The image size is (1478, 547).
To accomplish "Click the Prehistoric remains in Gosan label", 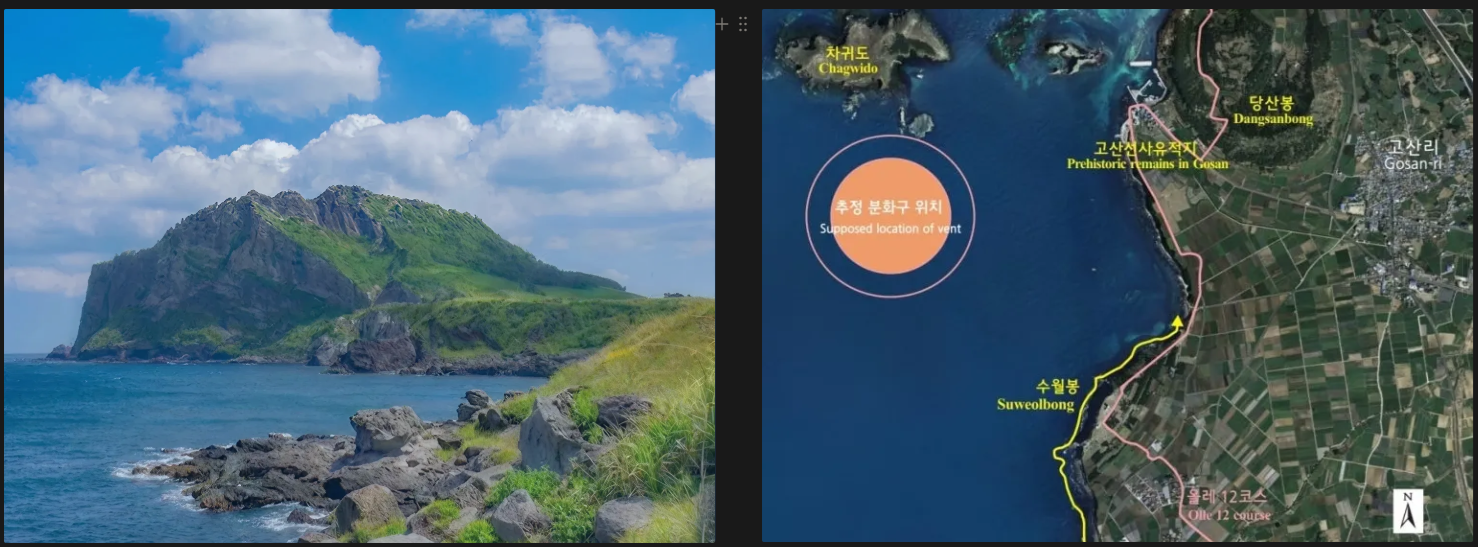I will pyautogui.click(x=1146, y=156).
